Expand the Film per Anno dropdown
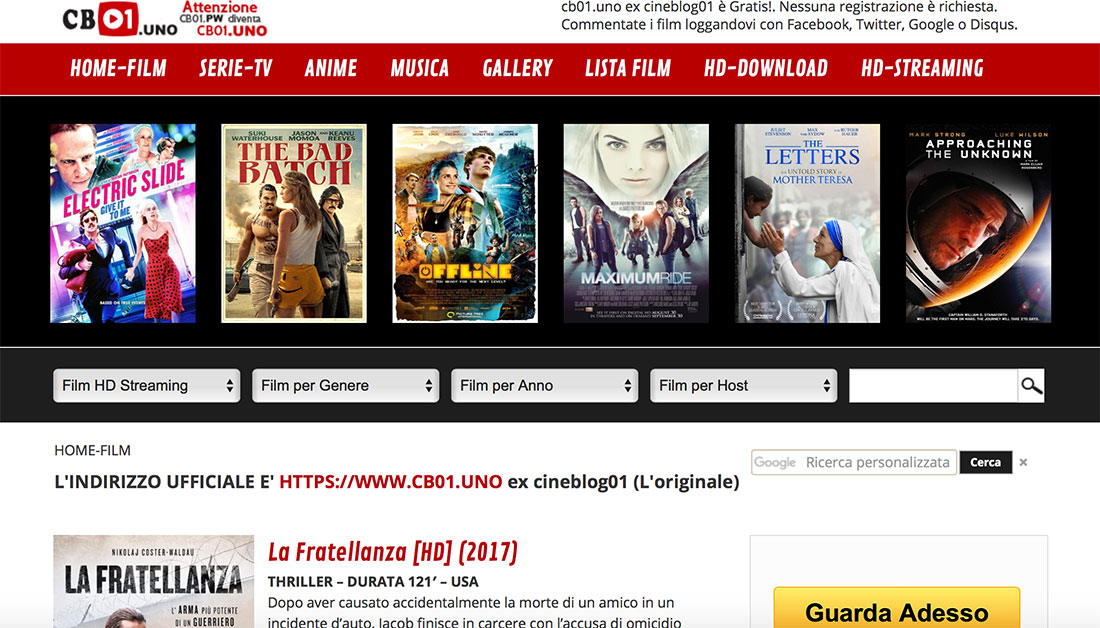 (x=545, y=386)
